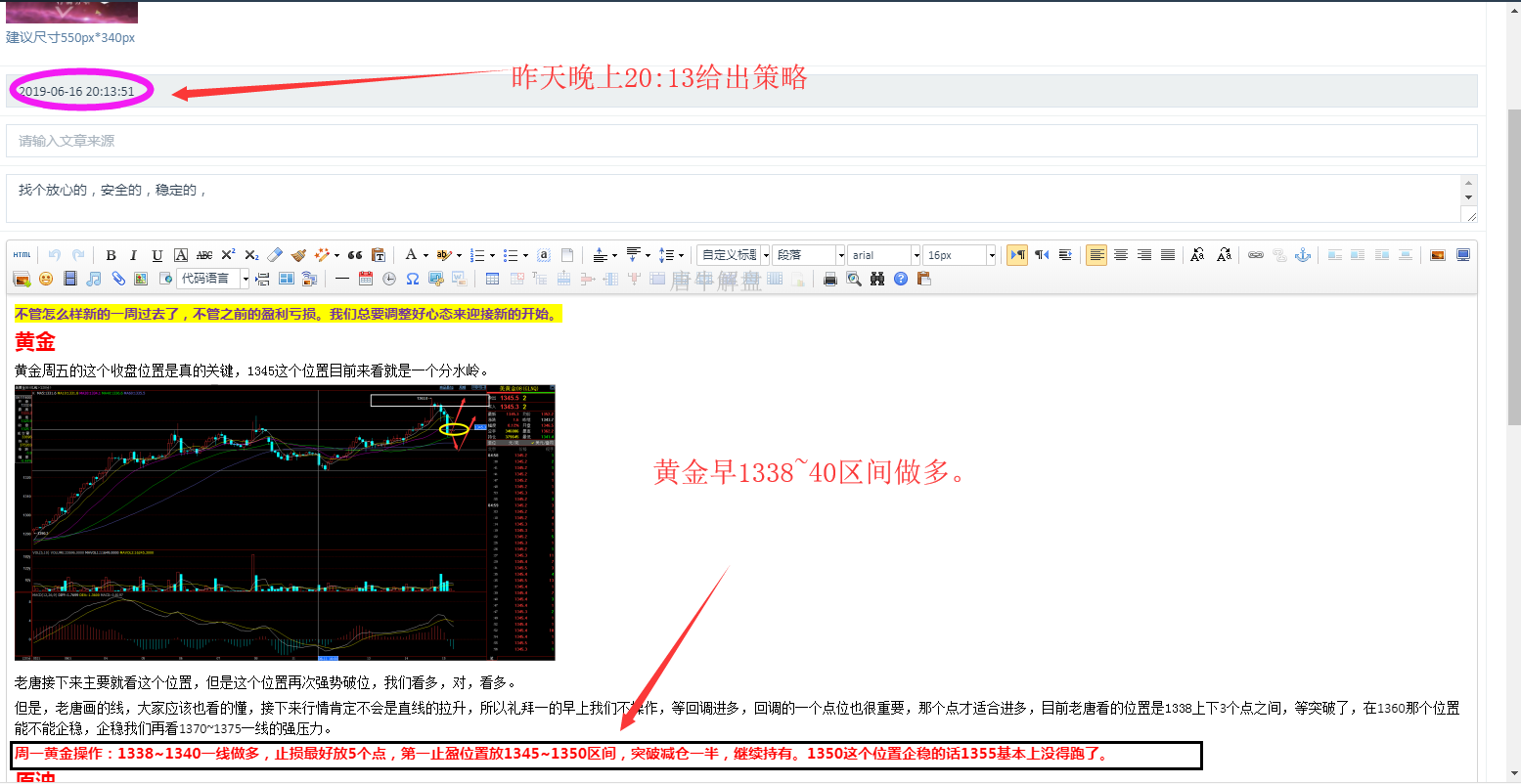The width and height of the screenshot is (1521, 784).
Task: Open the multi-image upload dialog
Action: pyautogui.click(x=22, y=279)
